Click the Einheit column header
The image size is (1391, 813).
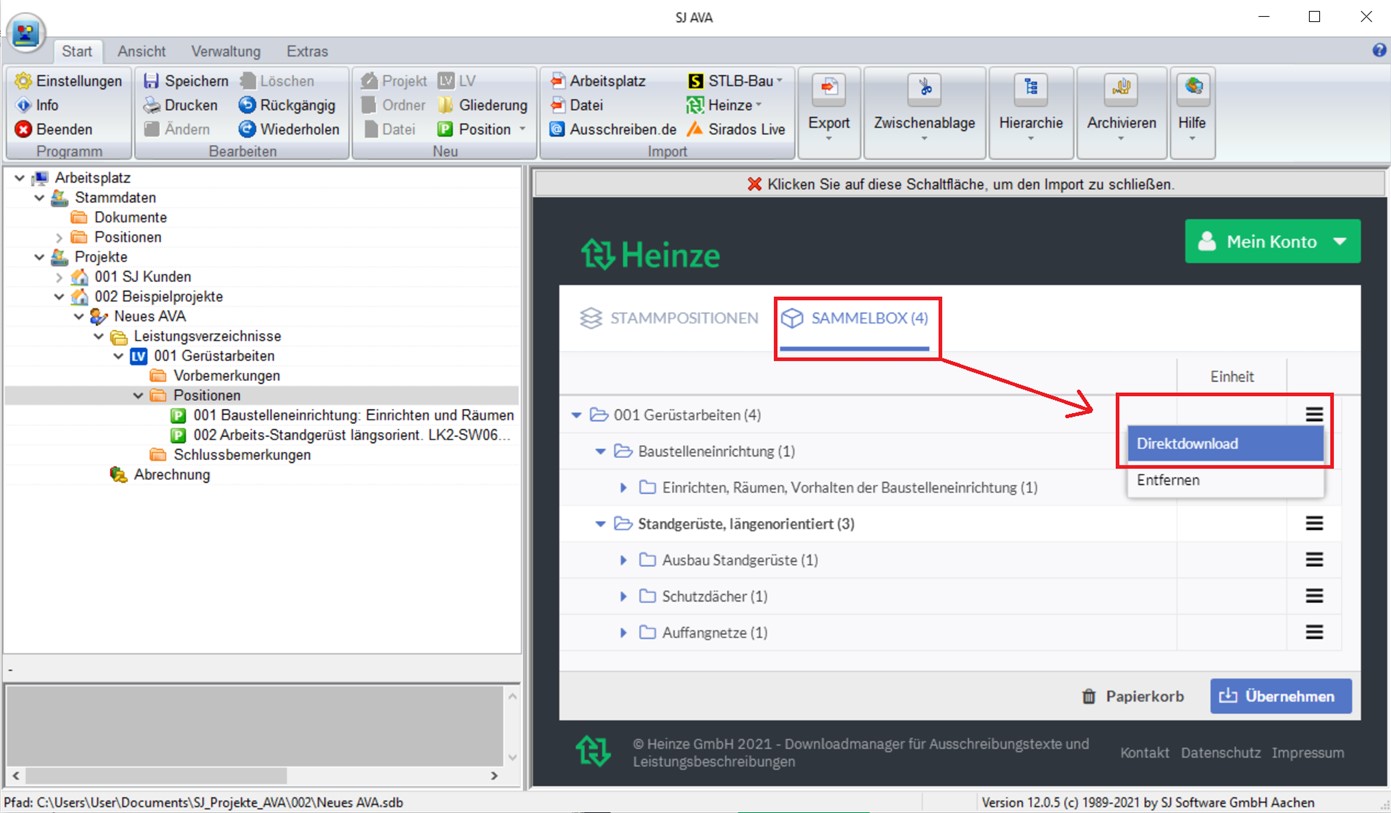click(x=1232, y=376)
